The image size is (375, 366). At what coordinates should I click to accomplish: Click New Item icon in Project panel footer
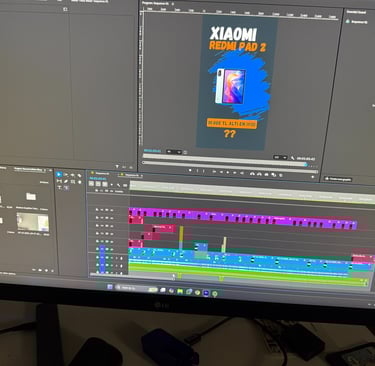pos(46,271)
